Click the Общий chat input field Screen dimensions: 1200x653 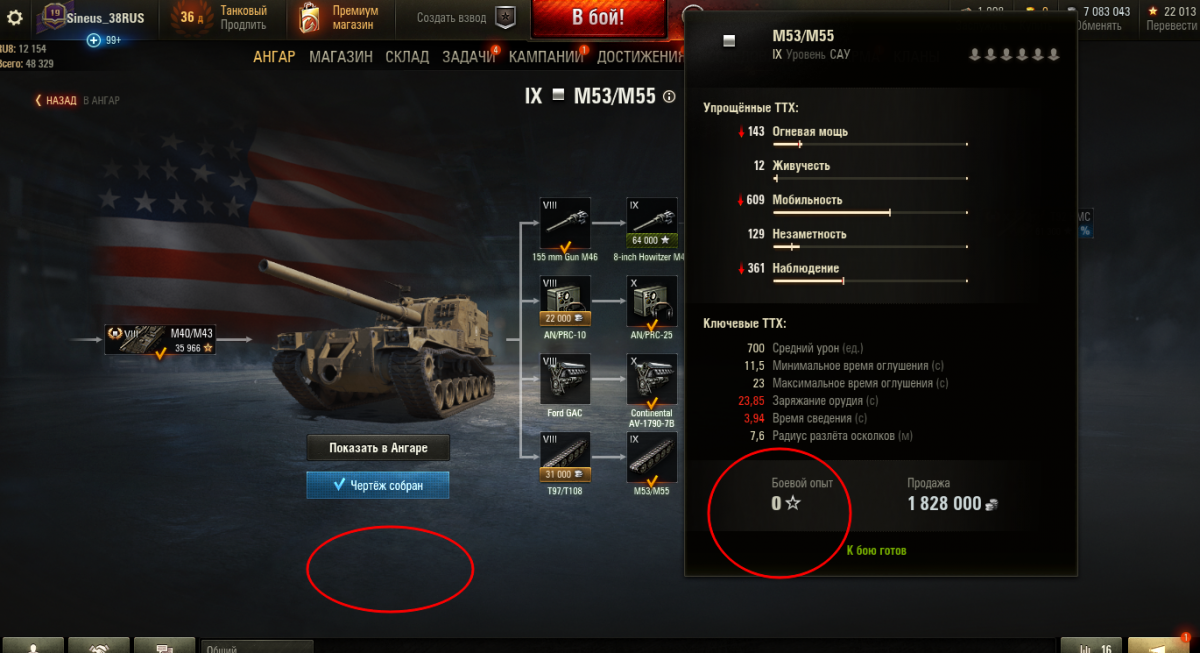click(x=258, y=647)
